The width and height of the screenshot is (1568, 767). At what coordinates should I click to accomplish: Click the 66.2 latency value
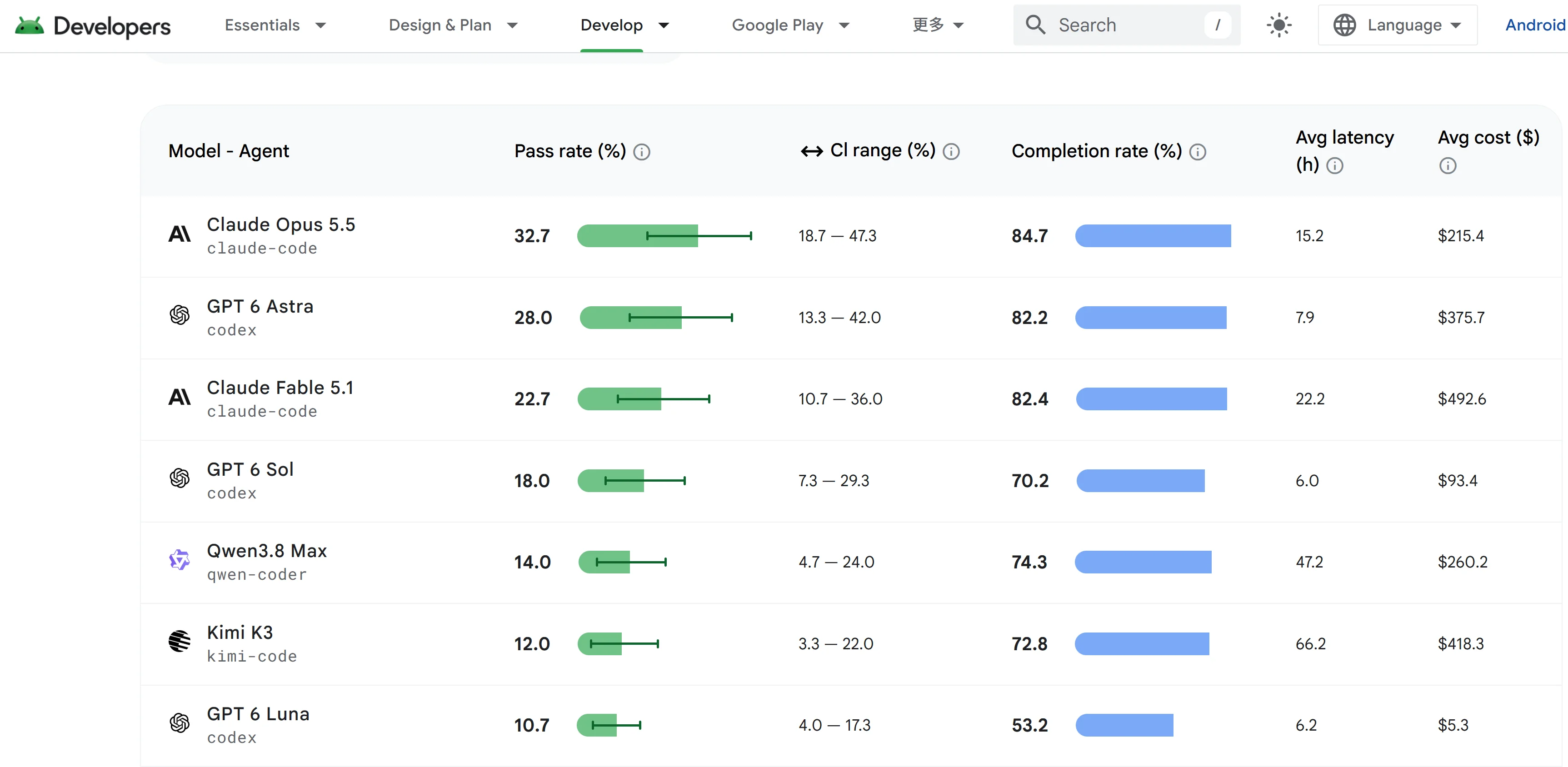[x=1310, y=643]
